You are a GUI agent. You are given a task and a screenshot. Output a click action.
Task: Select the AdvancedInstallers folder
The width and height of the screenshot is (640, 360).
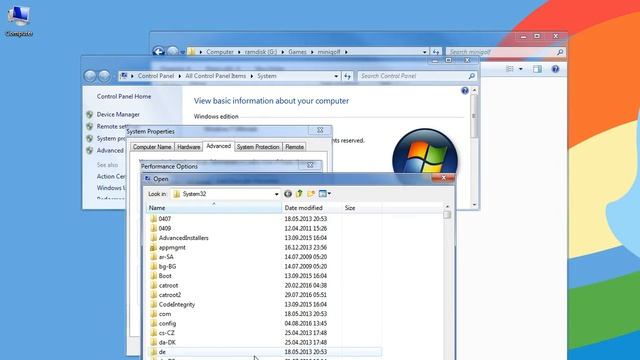coord(183,238)
